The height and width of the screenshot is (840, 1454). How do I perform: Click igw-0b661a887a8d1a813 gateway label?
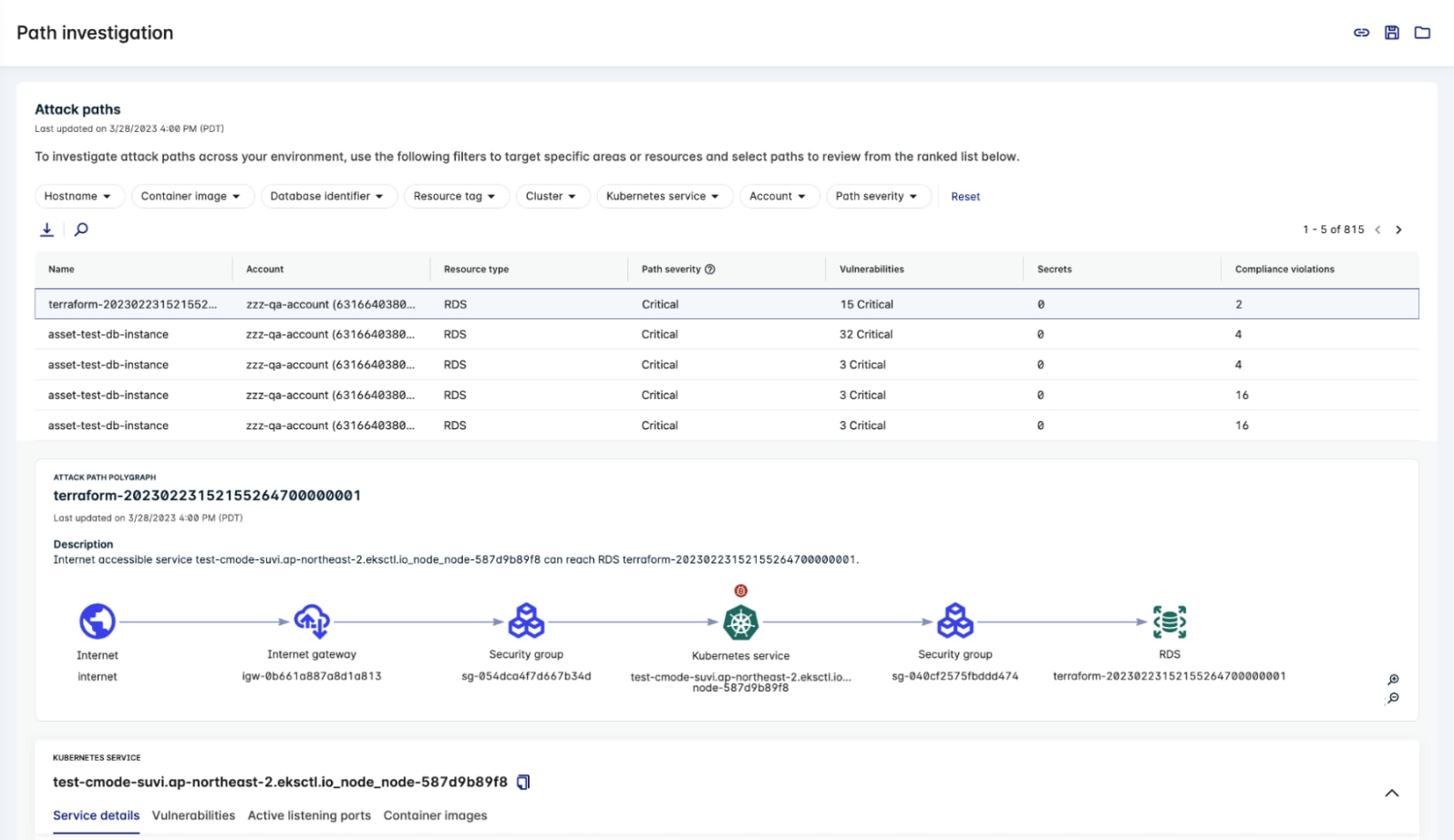pos(312,676)
